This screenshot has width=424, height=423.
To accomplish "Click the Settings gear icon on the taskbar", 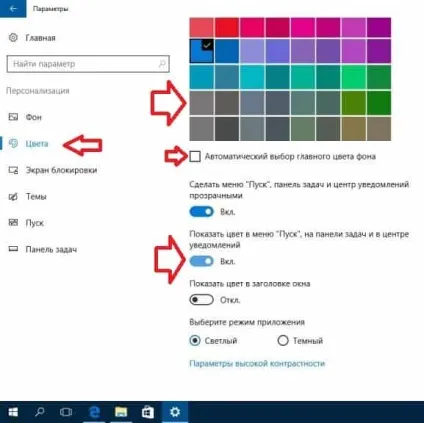I will pos(175,412).
